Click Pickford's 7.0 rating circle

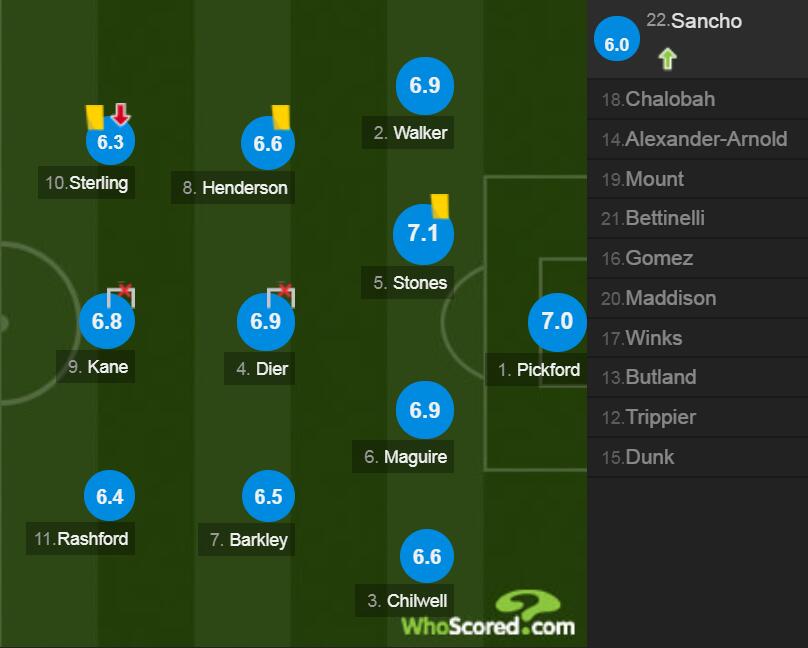556,321
